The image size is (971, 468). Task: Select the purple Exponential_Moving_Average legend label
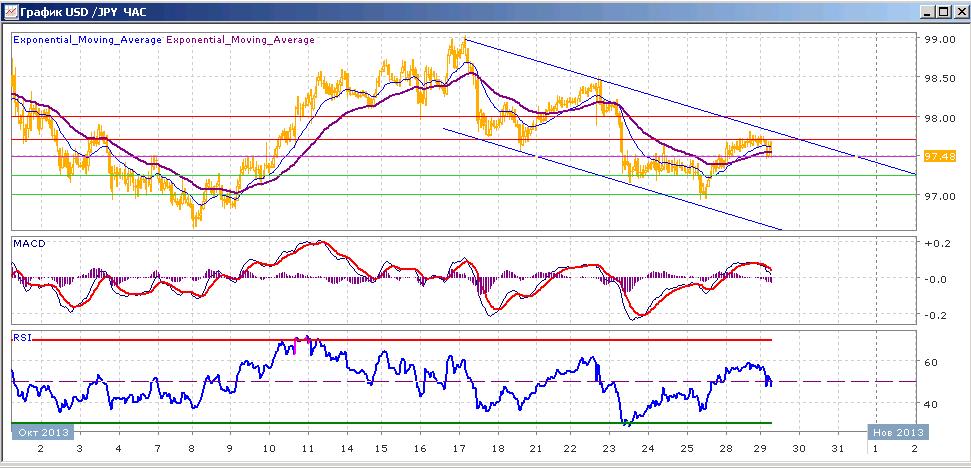click(240, 40)
